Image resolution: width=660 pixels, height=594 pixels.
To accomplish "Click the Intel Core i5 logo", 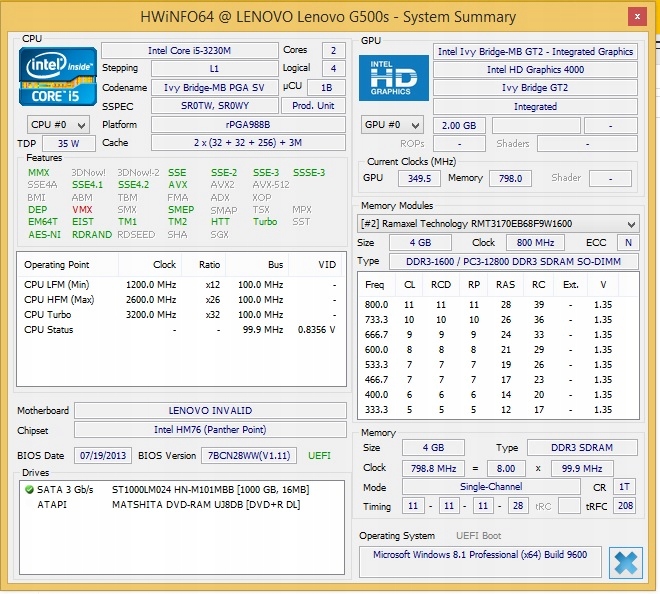I will pyautogui.click(x=58, y=77).
